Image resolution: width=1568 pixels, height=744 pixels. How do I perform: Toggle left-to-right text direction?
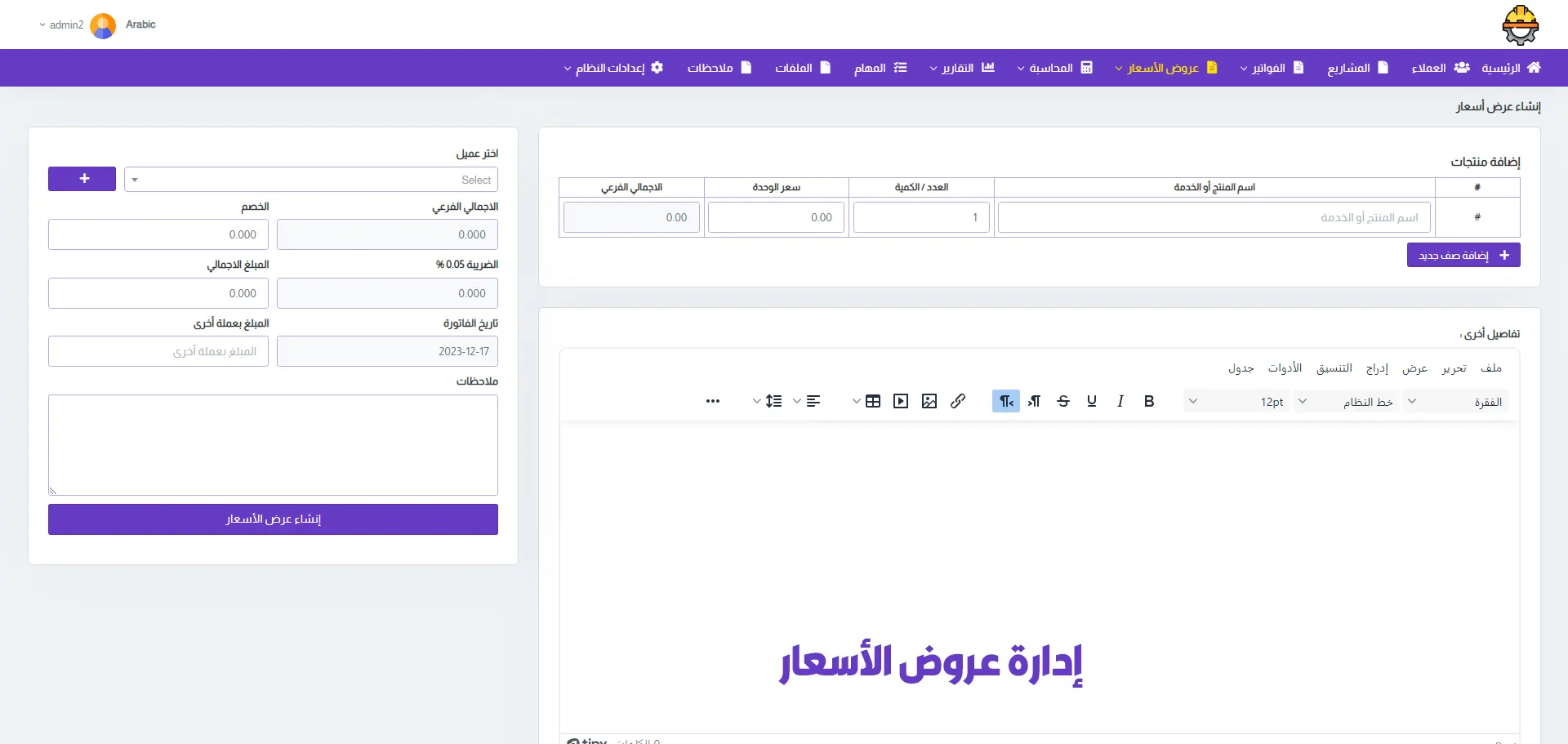(x=1035, y=401)
